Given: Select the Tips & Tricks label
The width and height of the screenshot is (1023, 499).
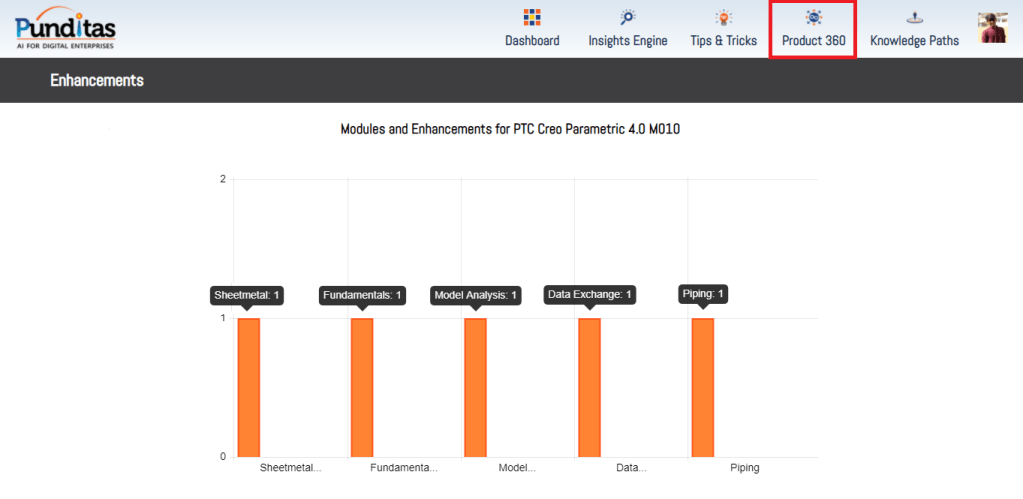Looking at the screenshot, I should tap(723, 41).
